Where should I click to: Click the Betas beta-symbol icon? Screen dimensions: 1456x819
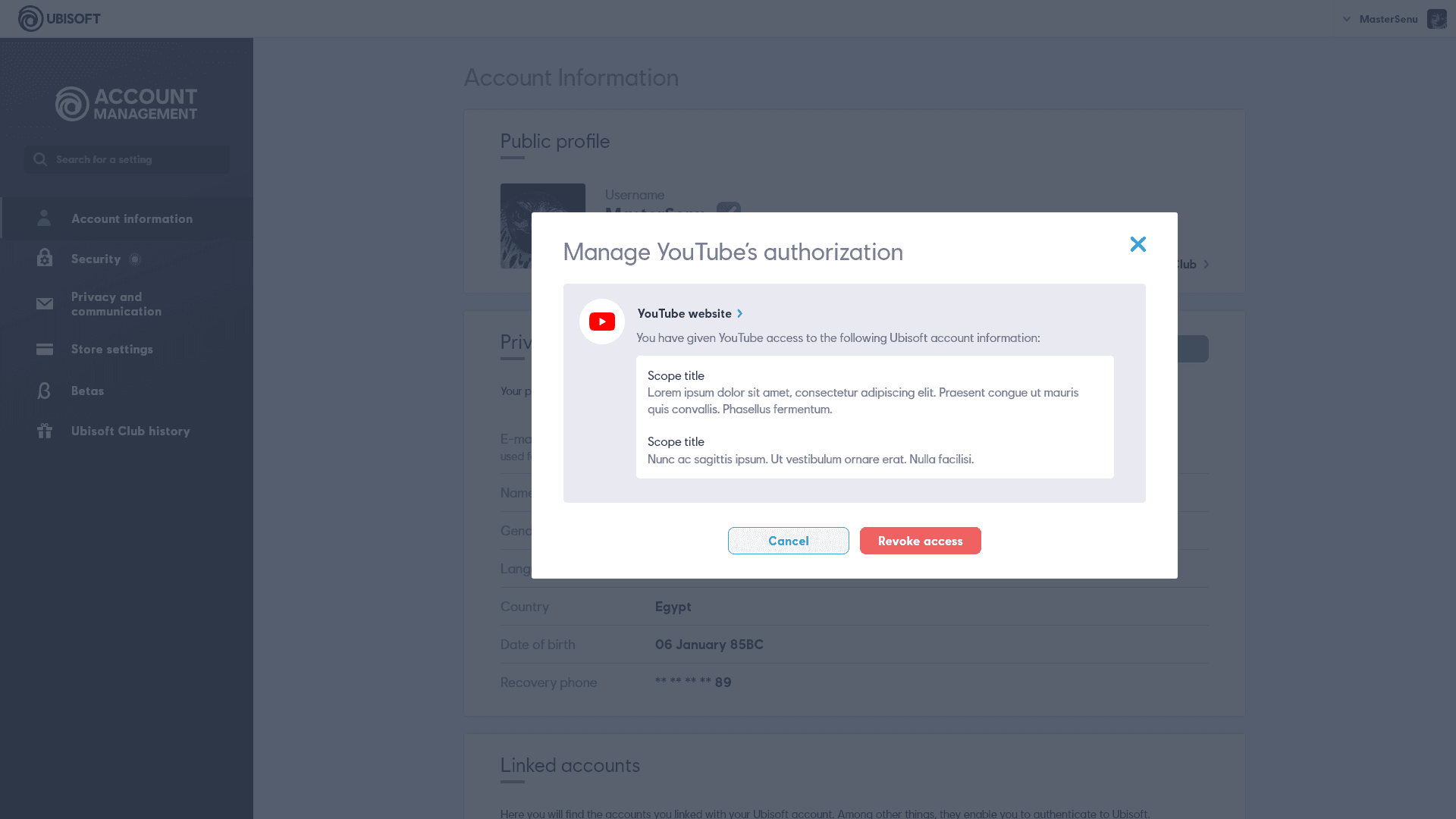(x=44, y=391)
